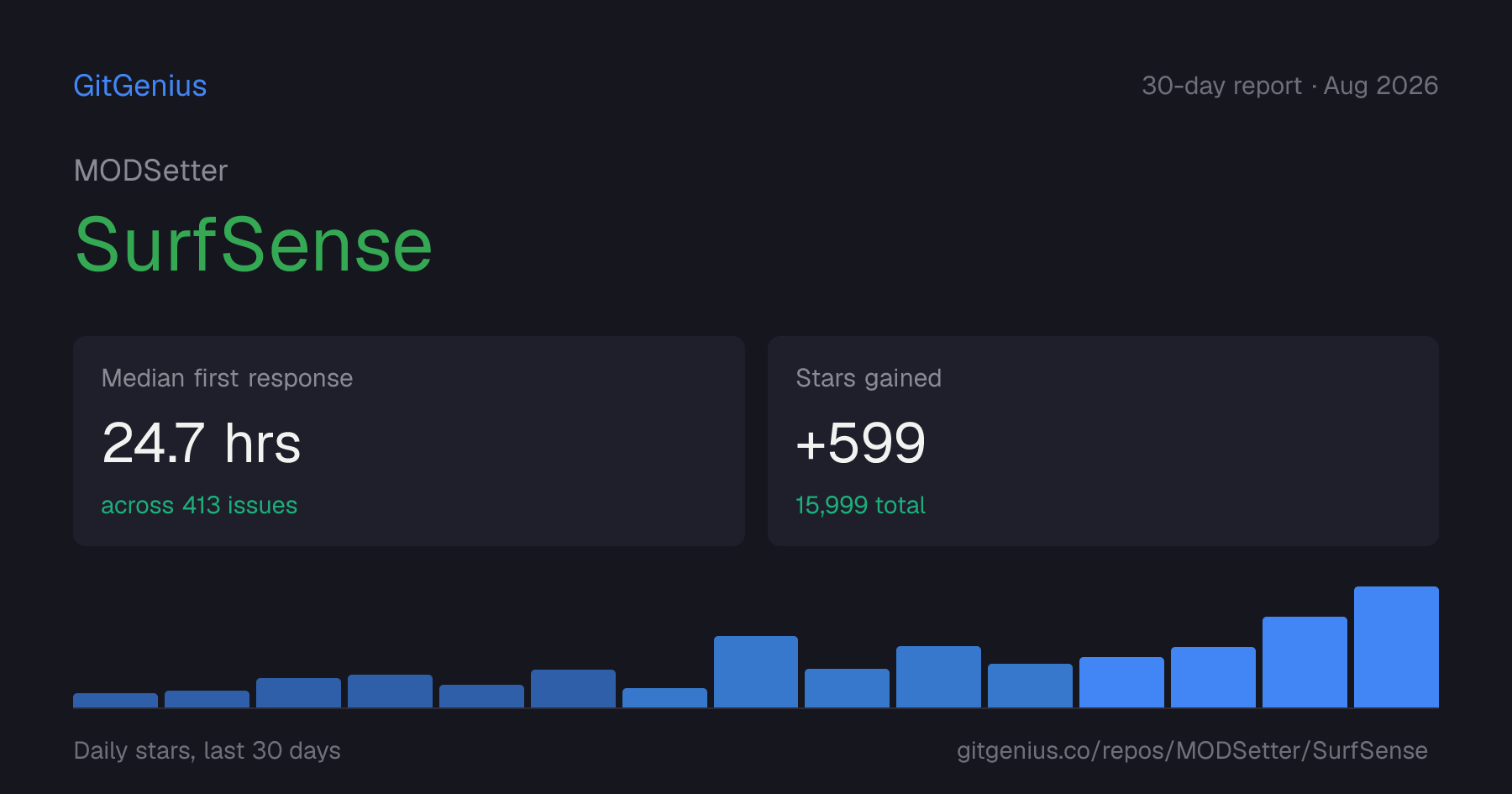Click the 15,999 total text
Screen dimensions: 1512x794
[x=860, y=505]
